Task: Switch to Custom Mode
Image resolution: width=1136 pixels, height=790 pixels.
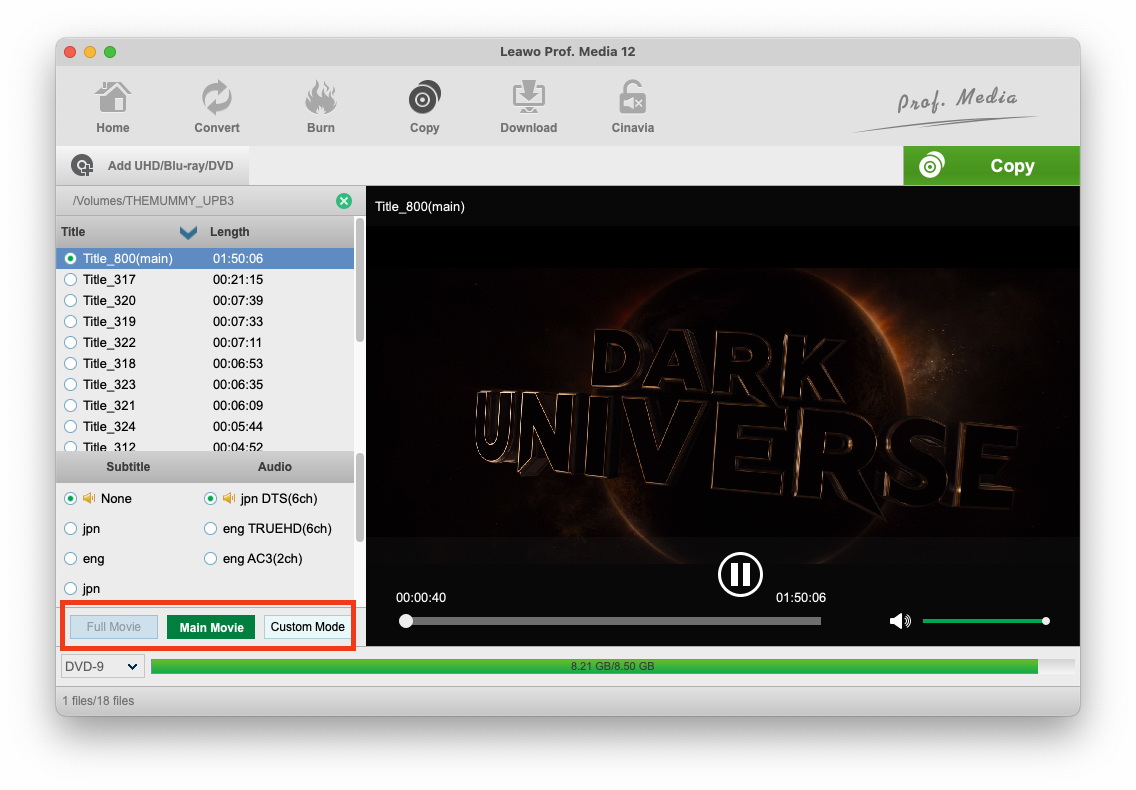Action: pyautogui.click(x=307, y=627)
